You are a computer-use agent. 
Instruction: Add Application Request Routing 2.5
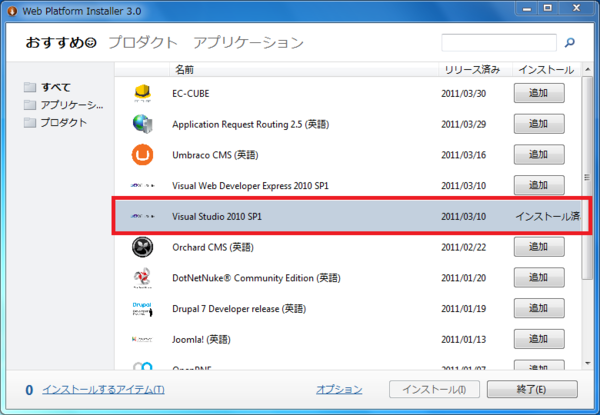(x=539, y=124)
